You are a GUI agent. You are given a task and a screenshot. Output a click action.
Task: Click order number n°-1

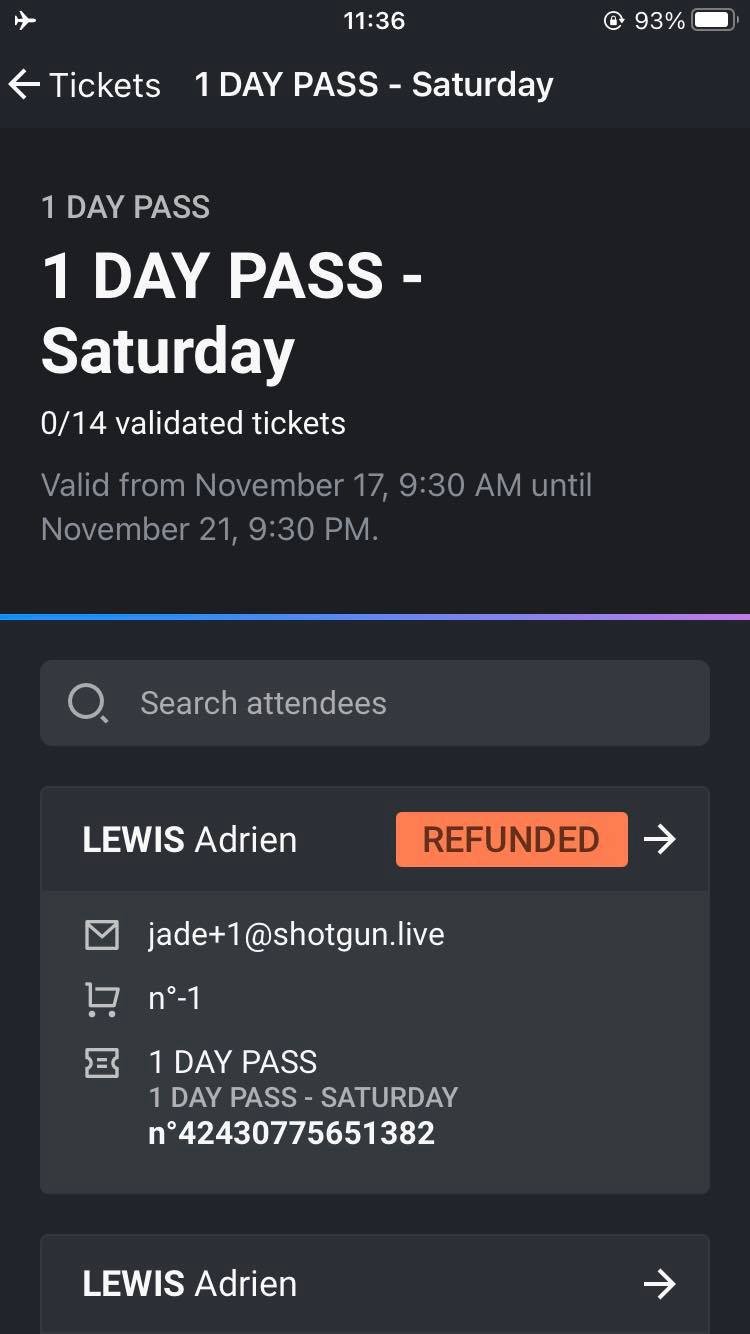(175, 998)
